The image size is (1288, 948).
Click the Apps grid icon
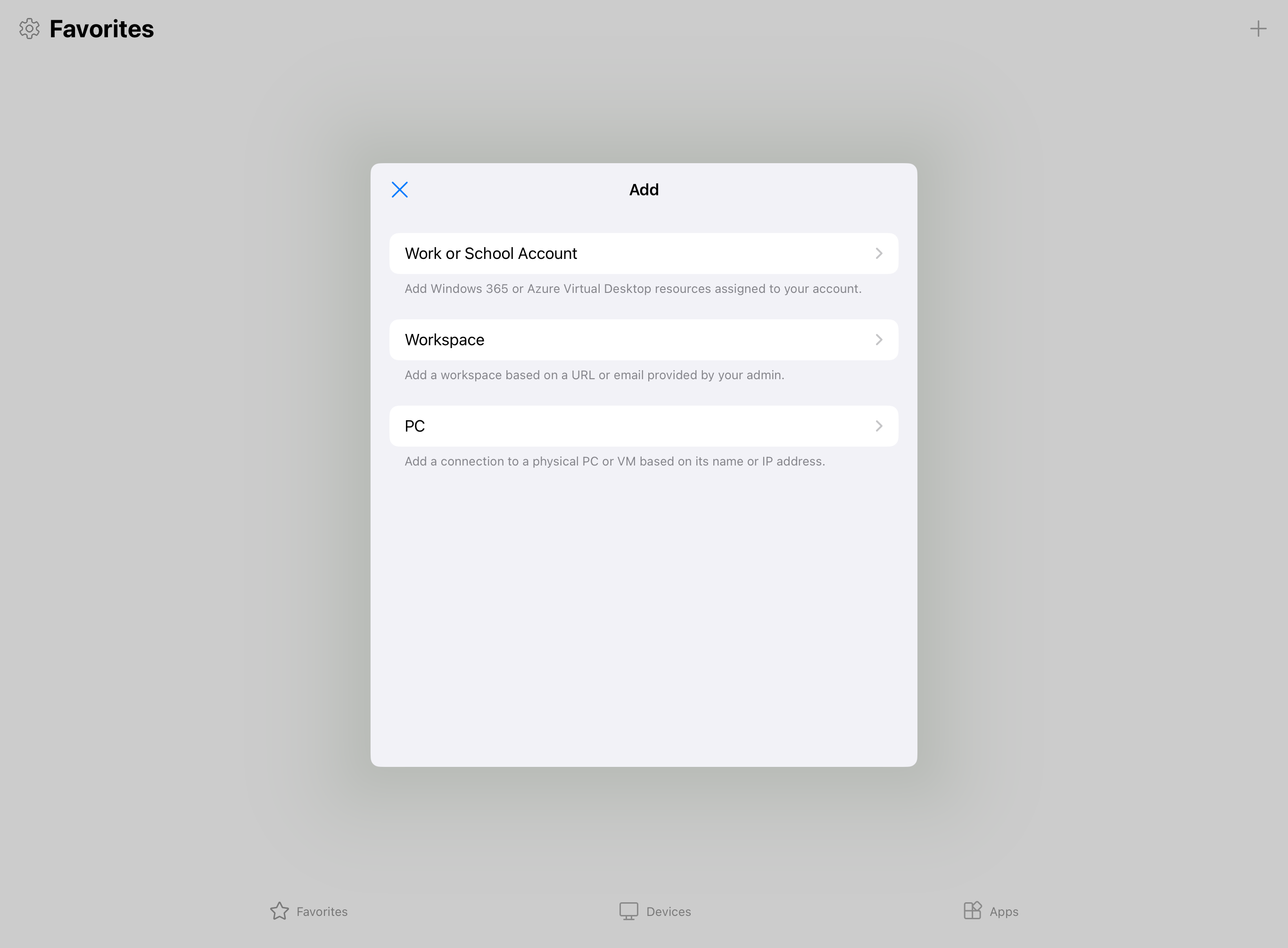click(x=973, y=911)
